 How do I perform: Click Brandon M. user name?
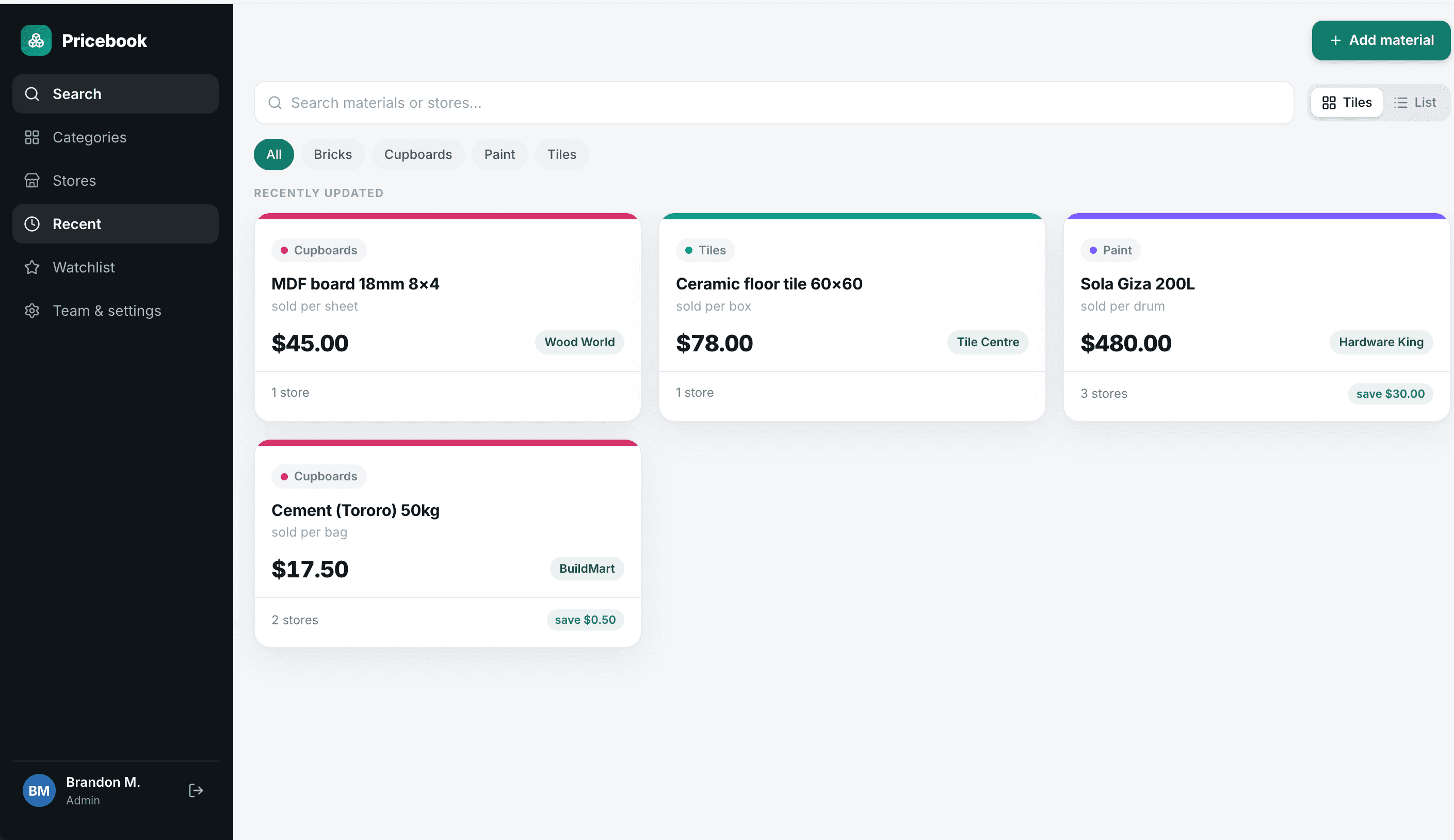click(103, 782)
